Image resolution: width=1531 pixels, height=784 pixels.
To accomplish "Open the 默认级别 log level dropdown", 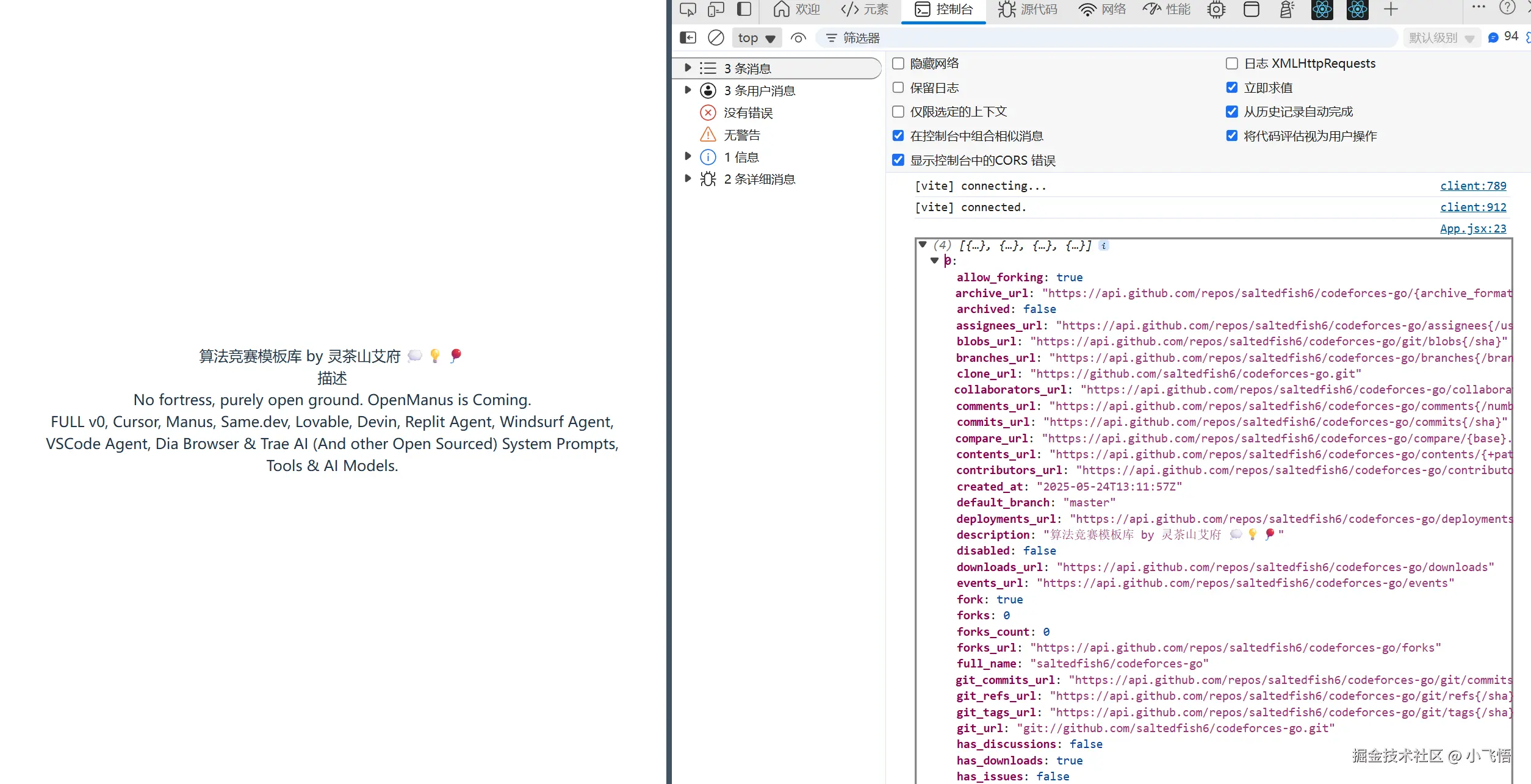I will click(x=1441, y=38).
